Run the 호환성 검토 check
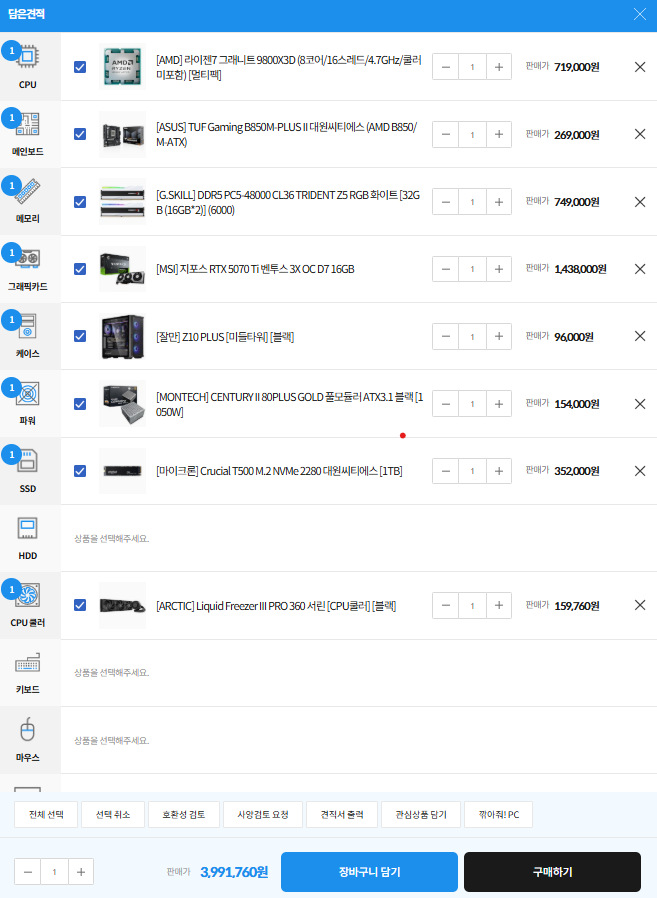 183,814
